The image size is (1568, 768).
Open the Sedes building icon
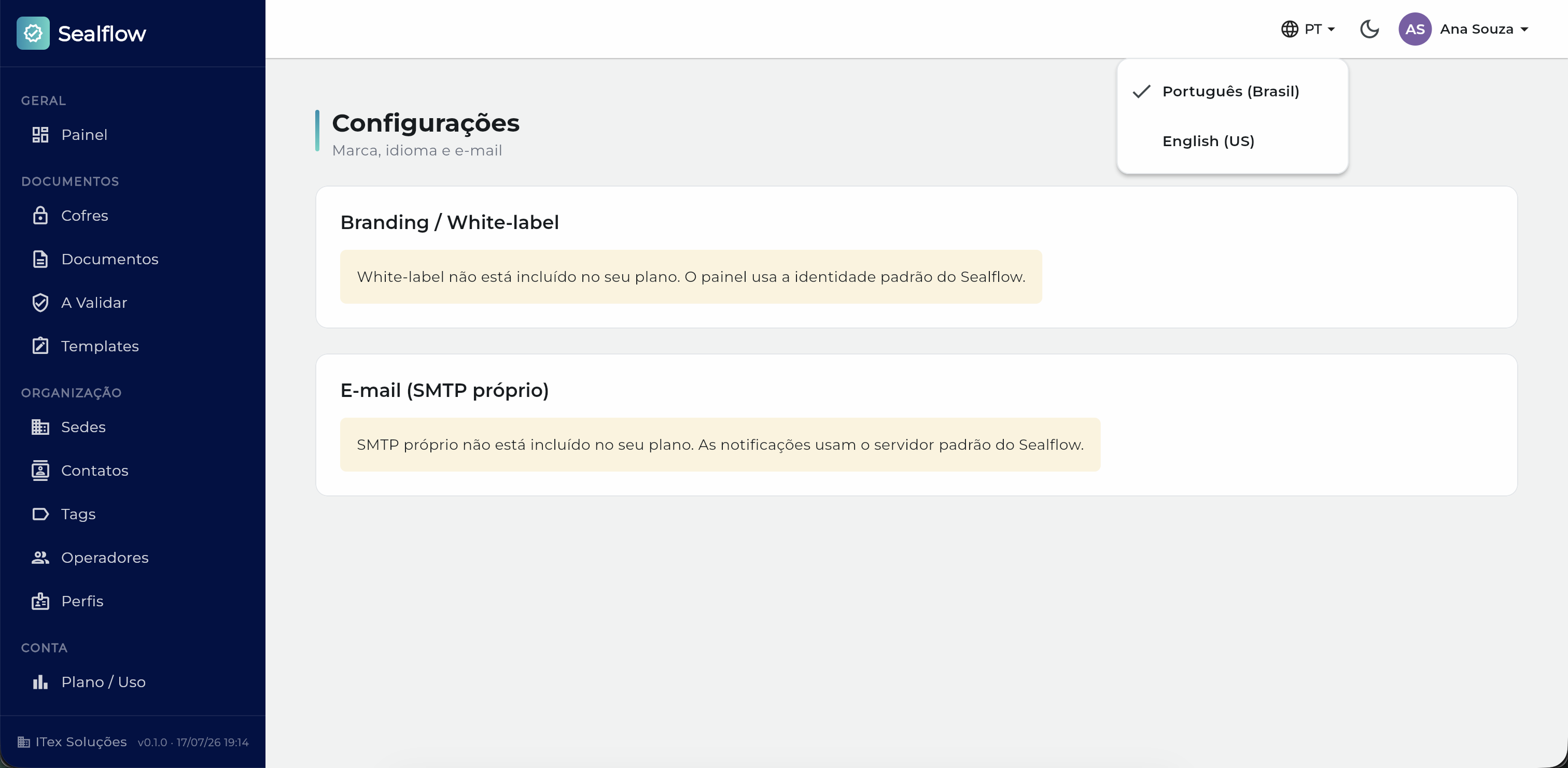pyautogui.click(x=40, y=427)
